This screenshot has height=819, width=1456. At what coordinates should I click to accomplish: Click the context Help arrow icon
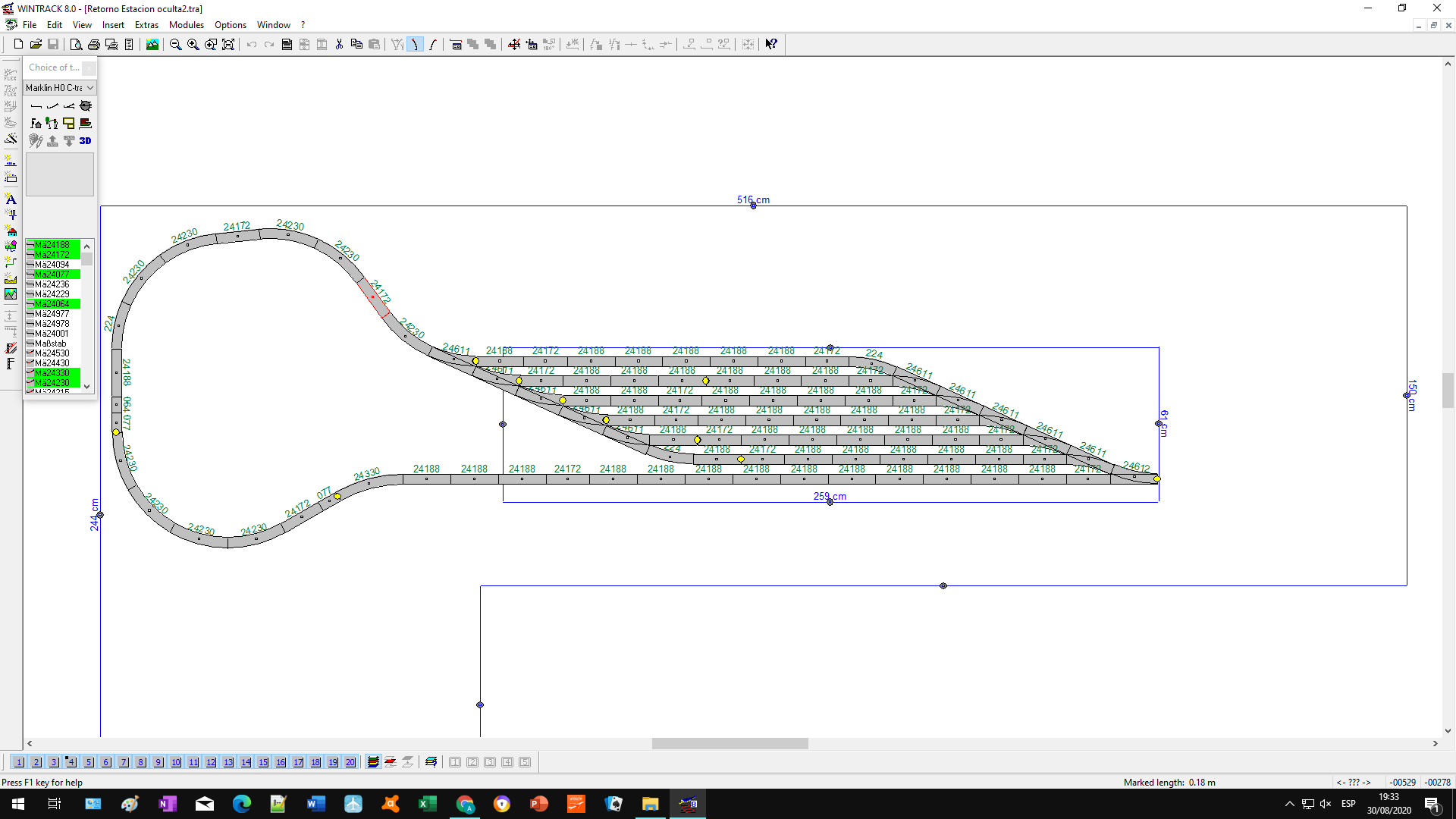[x=771, y=45]
